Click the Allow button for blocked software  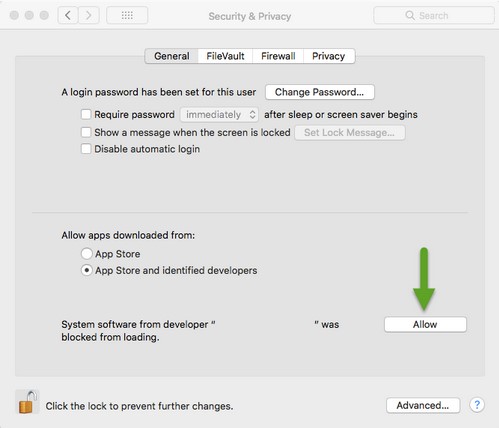pyautogui.click(x=425, y=324)
